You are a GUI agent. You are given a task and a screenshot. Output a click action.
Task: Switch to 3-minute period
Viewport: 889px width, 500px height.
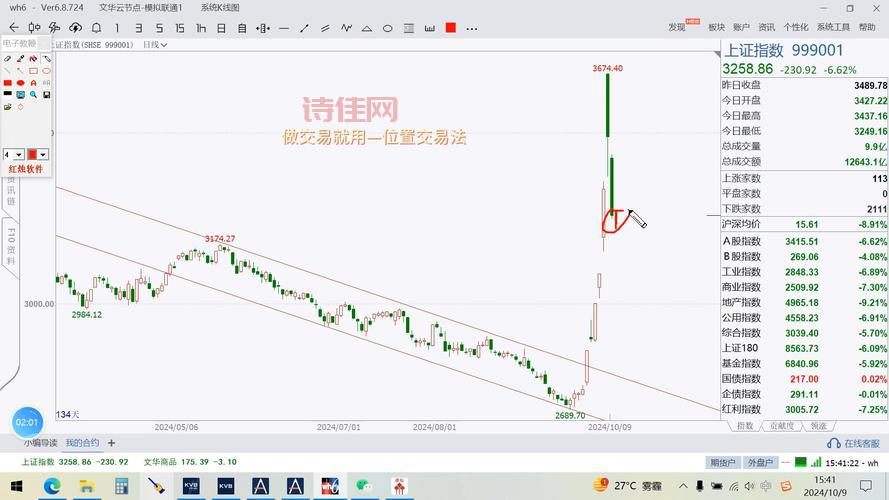tap(138, 28)
